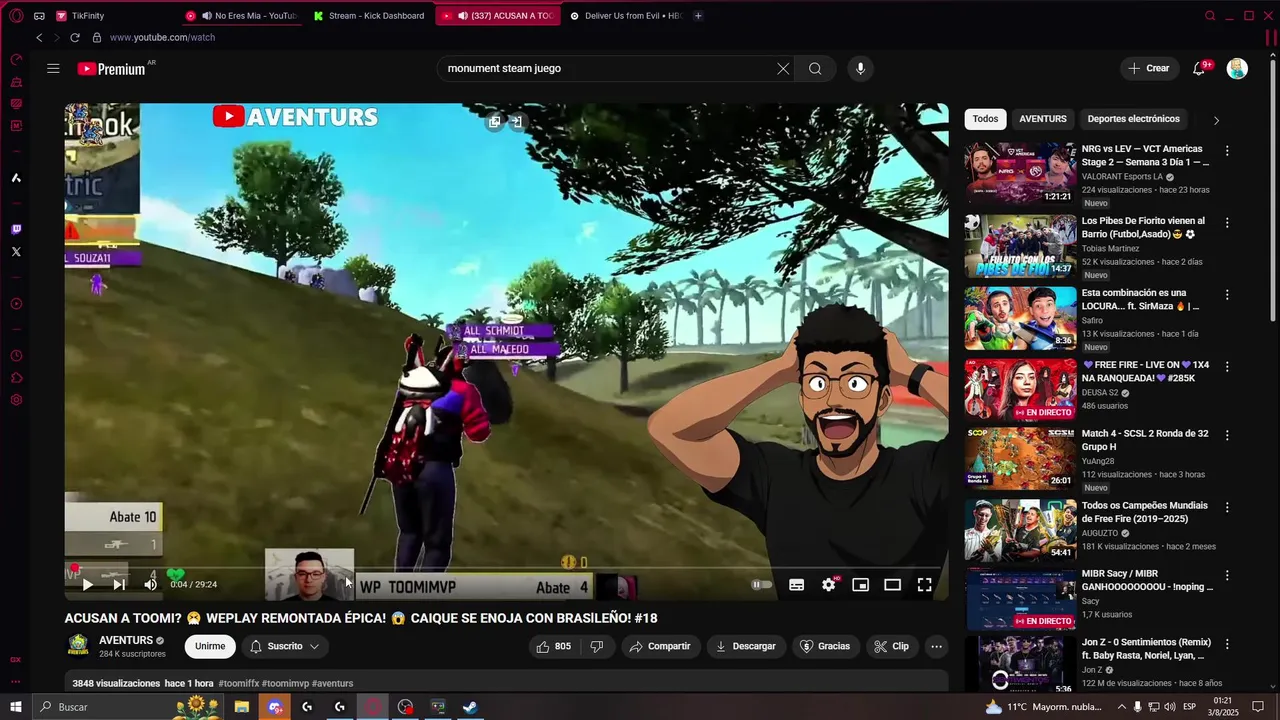Like the video with 805 likes
The image size is (1280, 720).
(x=553, y=646)
